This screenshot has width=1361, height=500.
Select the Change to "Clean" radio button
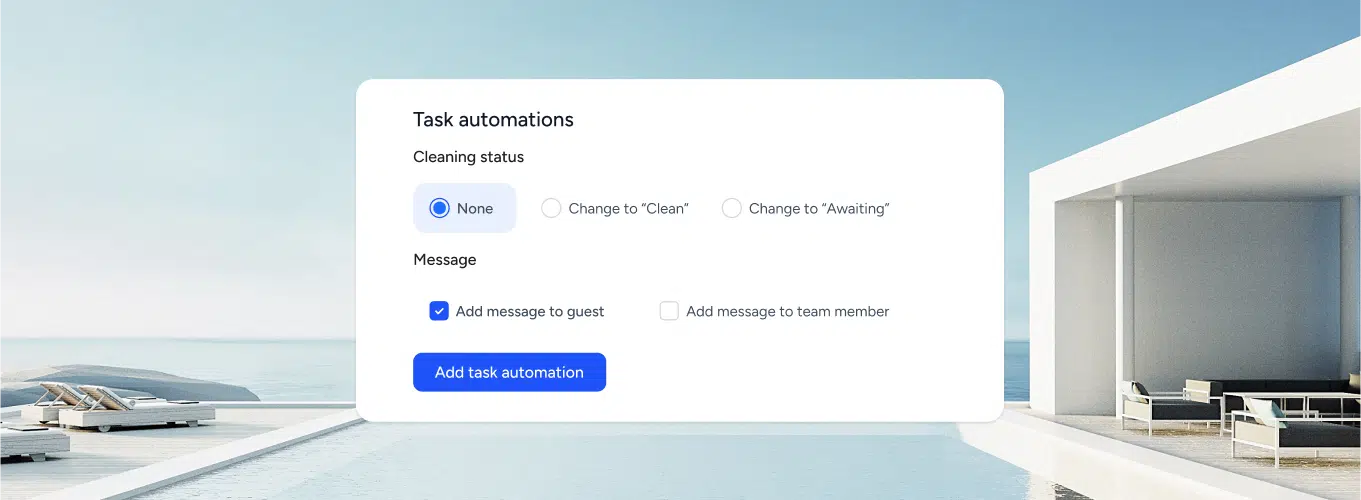coord(551,208)
